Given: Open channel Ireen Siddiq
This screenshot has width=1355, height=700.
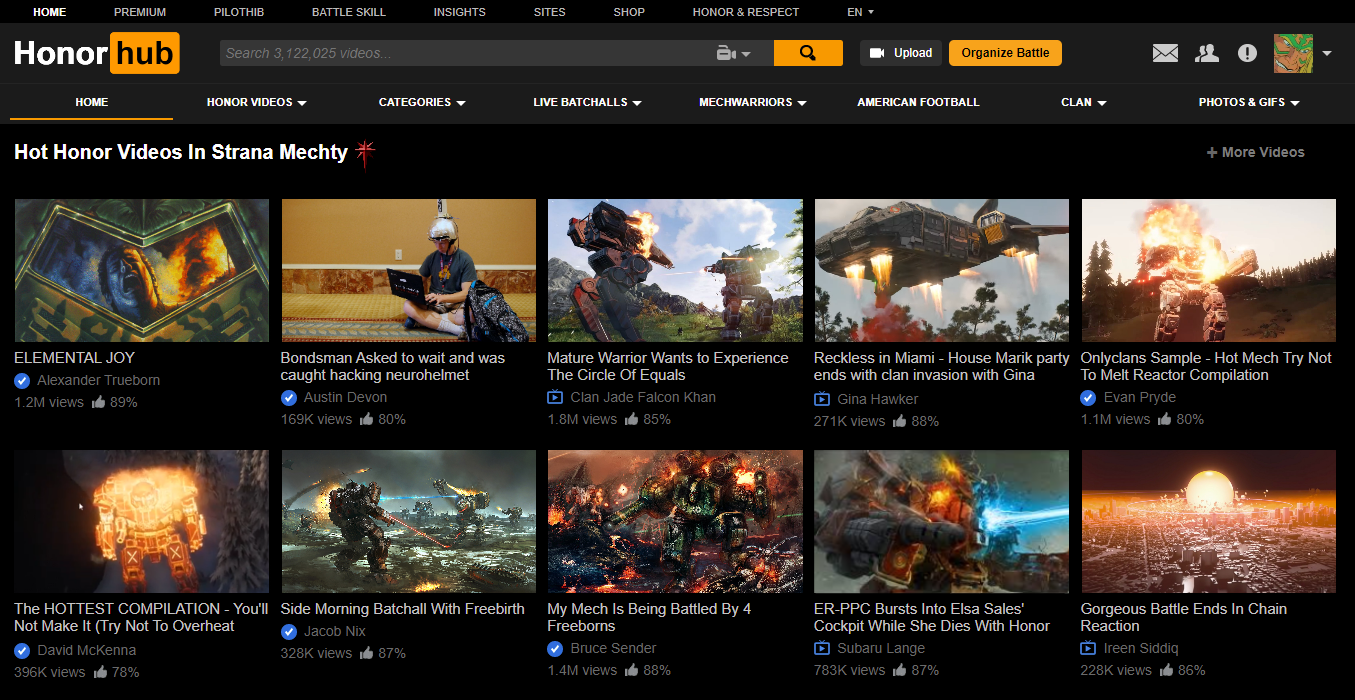Looking at the screenshot, I should (x=1141, y=648).
